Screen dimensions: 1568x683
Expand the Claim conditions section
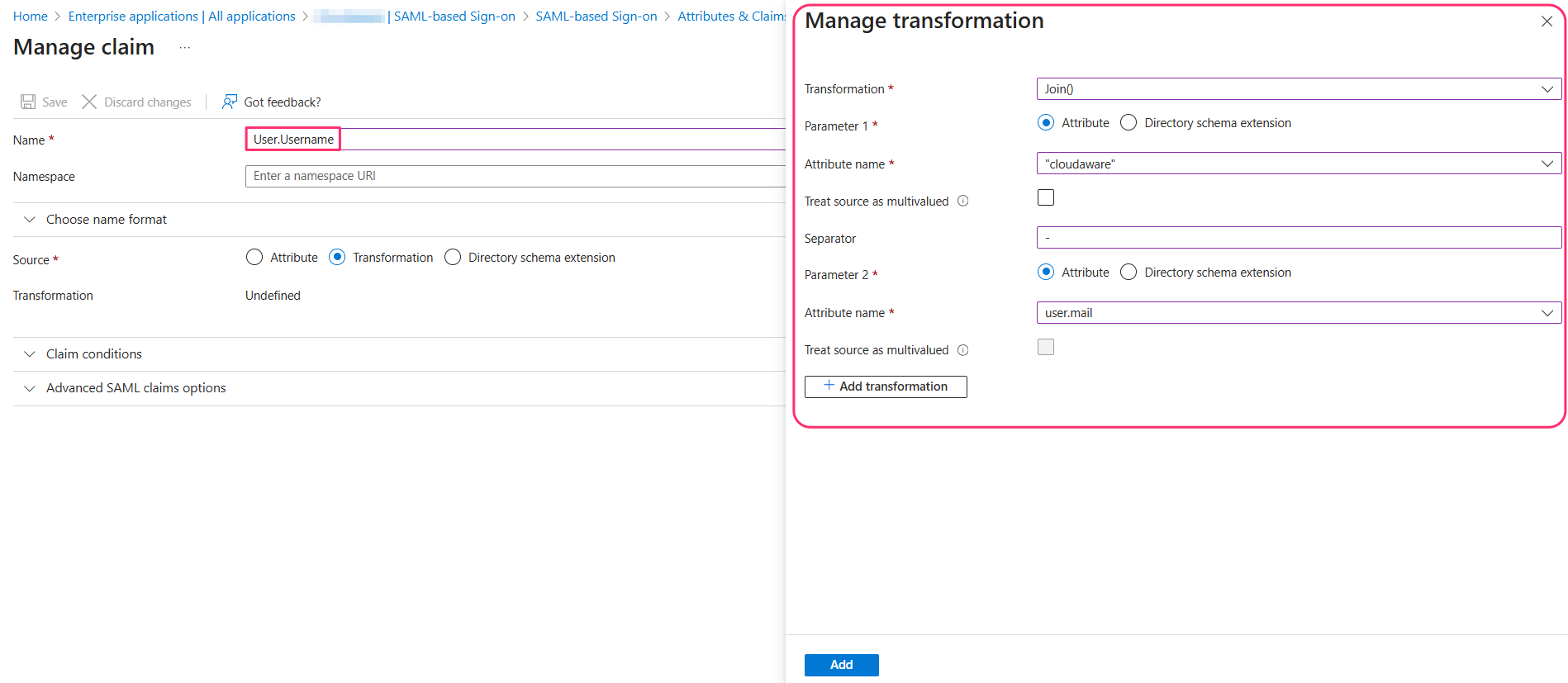pos(93,354)
